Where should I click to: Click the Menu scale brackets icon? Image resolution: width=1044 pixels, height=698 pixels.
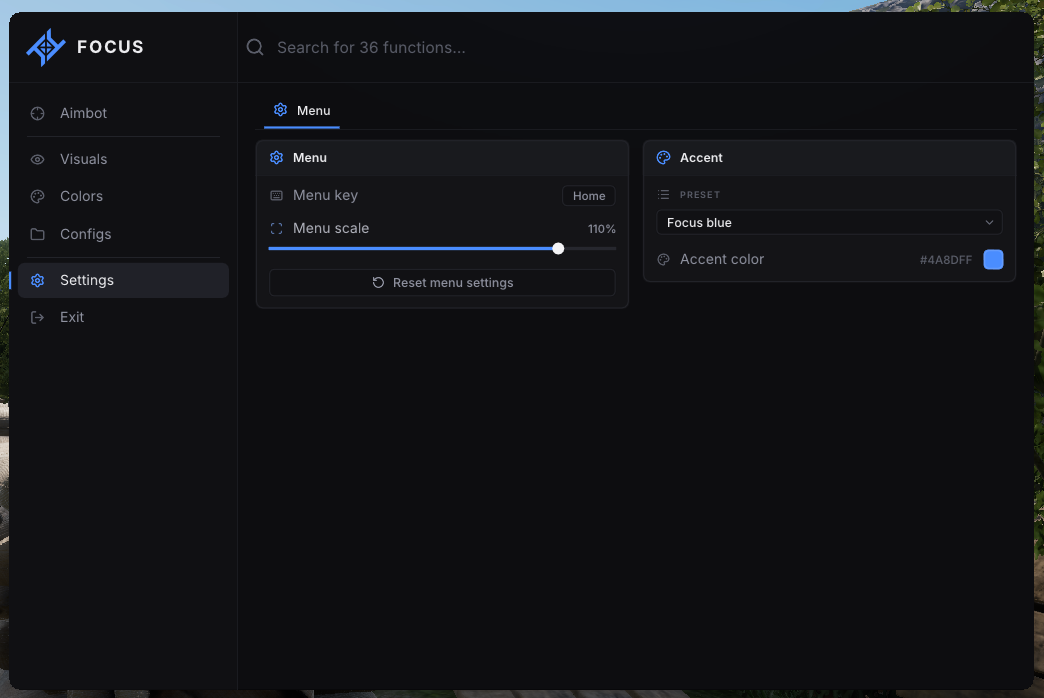tap(276, 228)
